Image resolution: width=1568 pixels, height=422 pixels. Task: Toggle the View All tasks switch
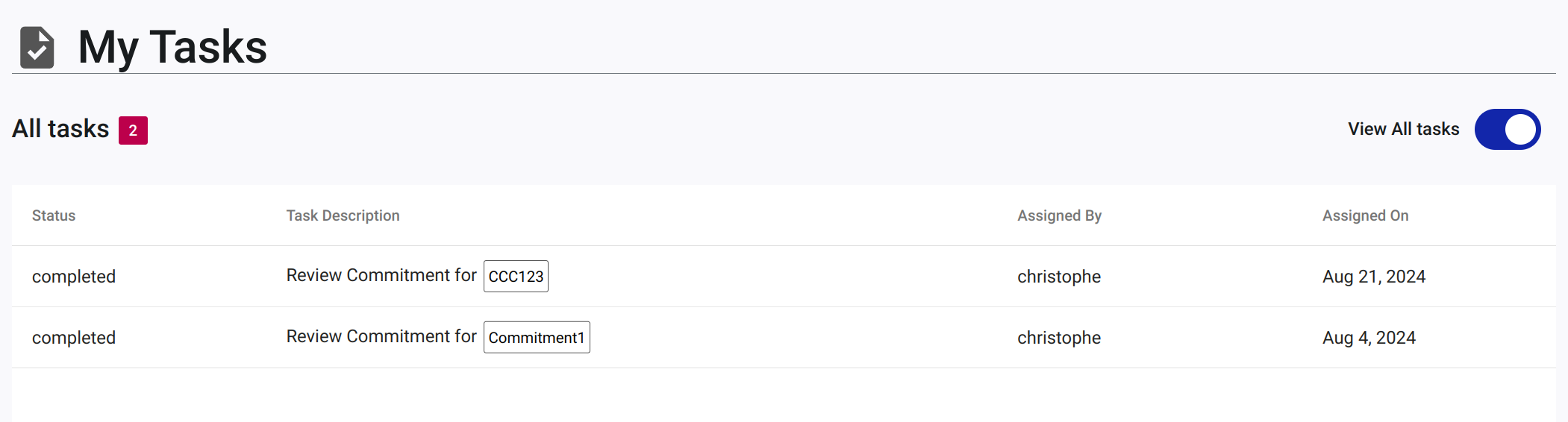(x=1508, y=129)
